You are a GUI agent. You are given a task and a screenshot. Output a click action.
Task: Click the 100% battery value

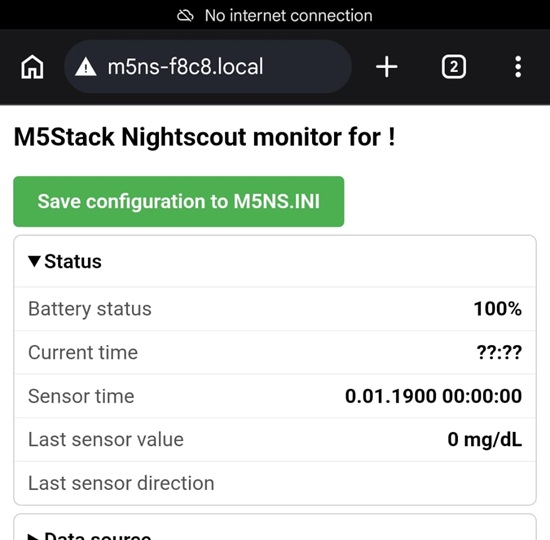coord(498,309)
